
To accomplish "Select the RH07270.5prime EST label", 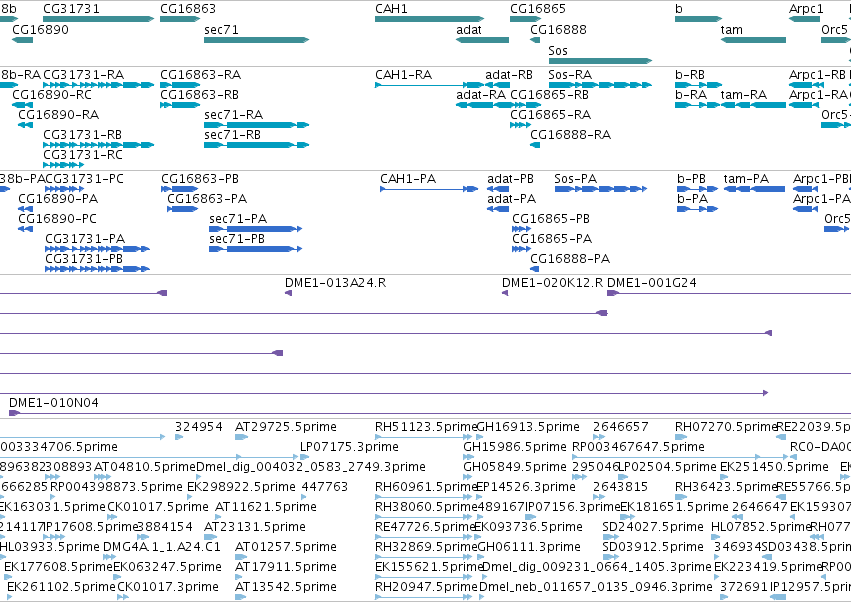I will click(x=726, y=427).
